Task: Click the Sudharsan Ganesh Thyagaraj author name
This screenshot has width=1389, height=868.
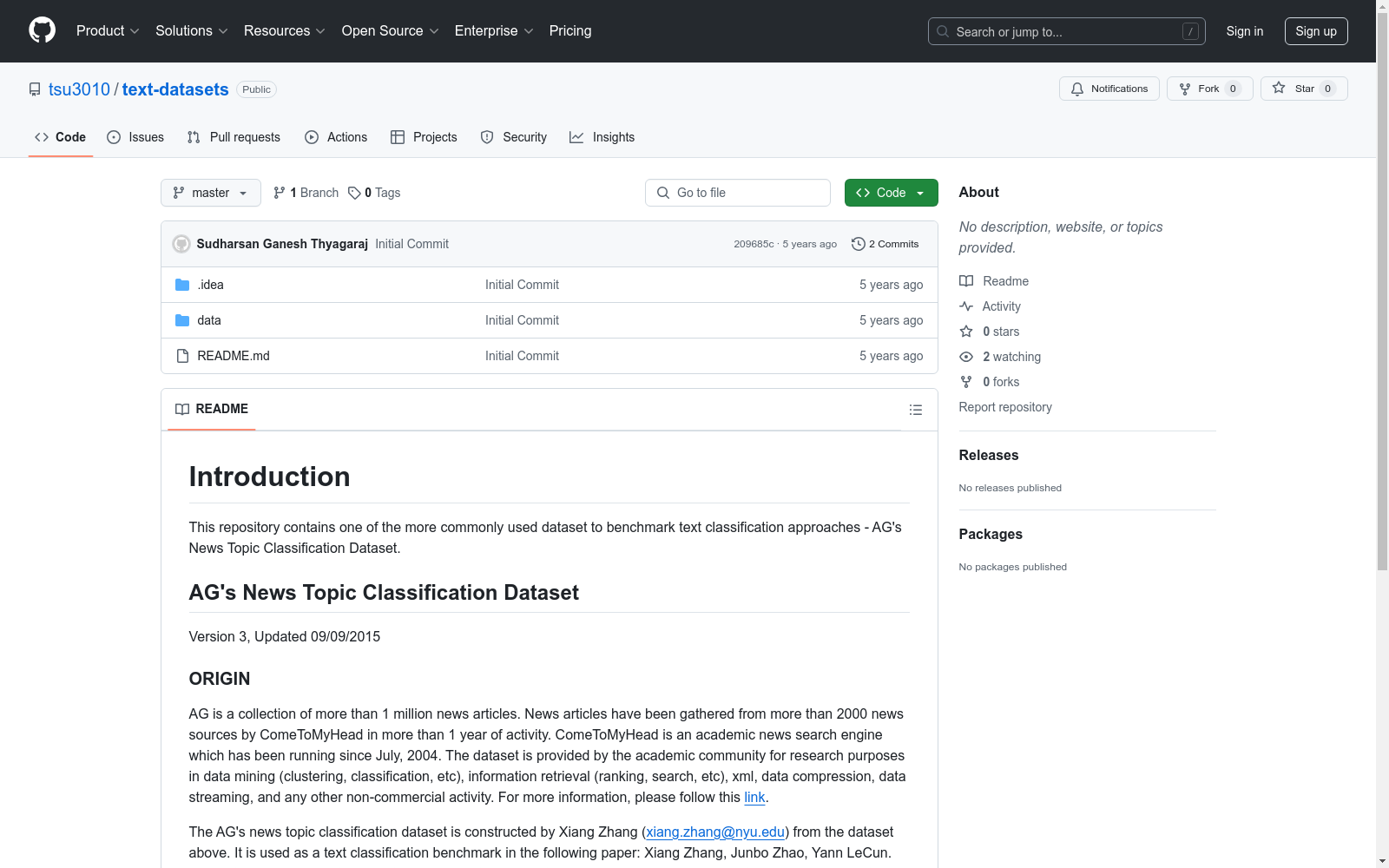Action: coord(282,244)
